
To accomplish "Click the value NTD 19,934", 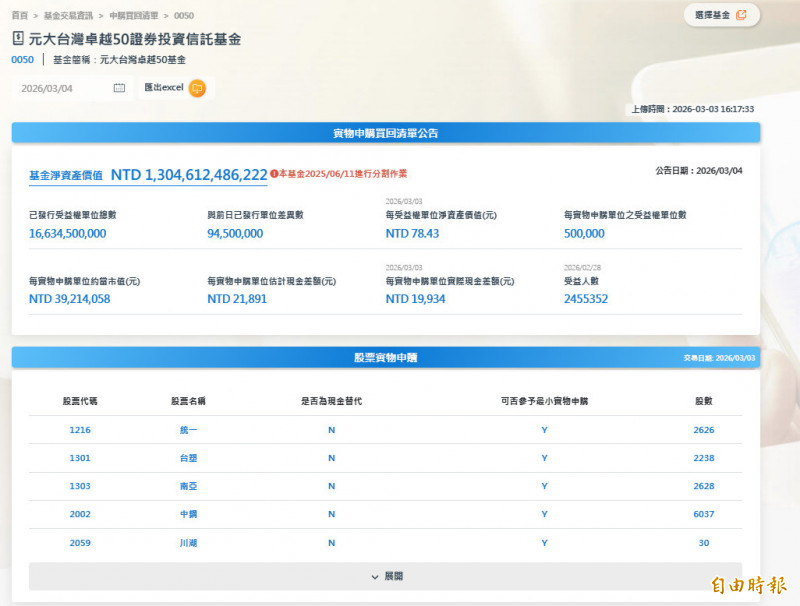I will click(x=415, y=299).
